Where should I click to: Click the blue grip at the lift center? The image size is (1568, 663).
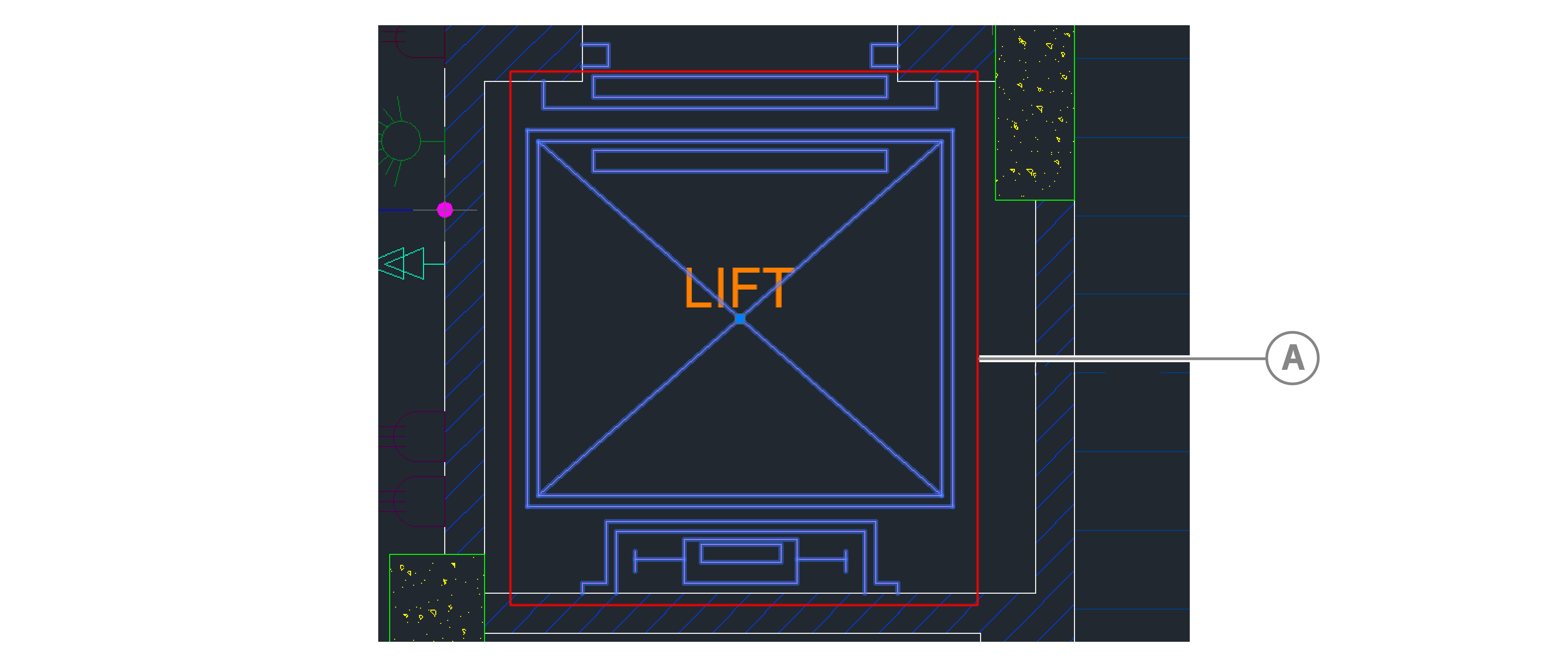click(x=740, y=318)
